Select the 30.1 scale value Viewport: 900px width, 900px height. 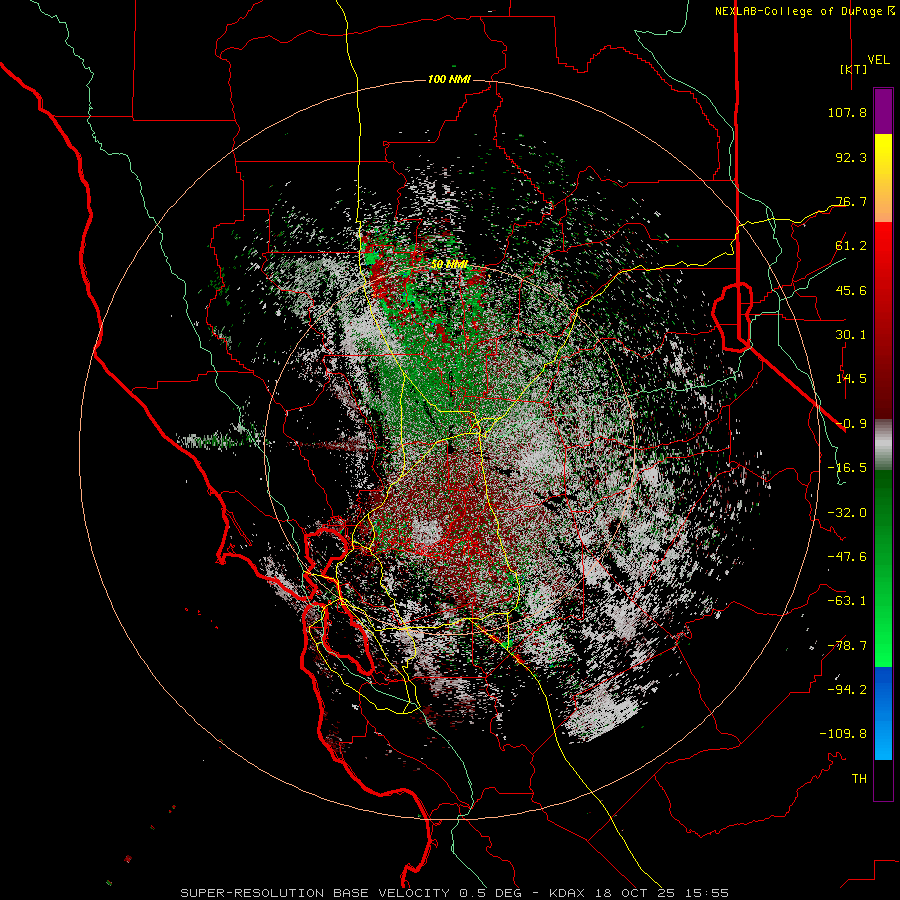851,335
